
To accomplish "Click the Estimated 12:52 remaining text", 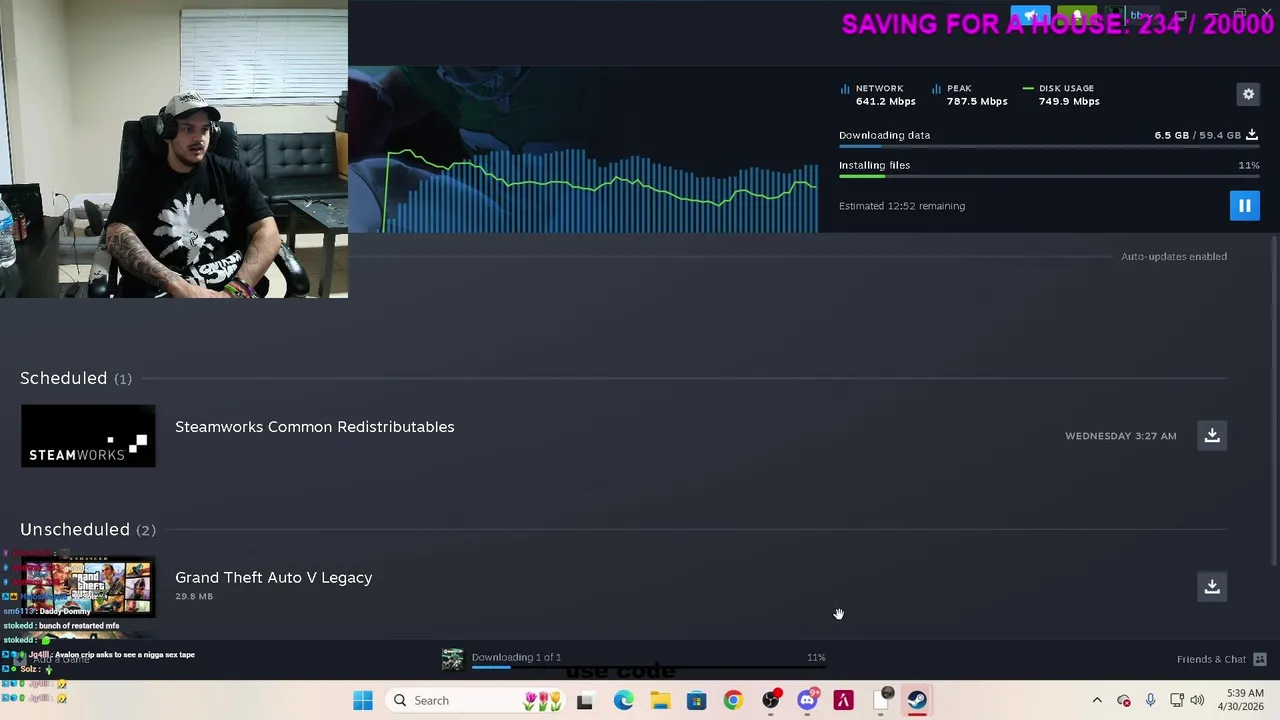I will tap(902, 206).
